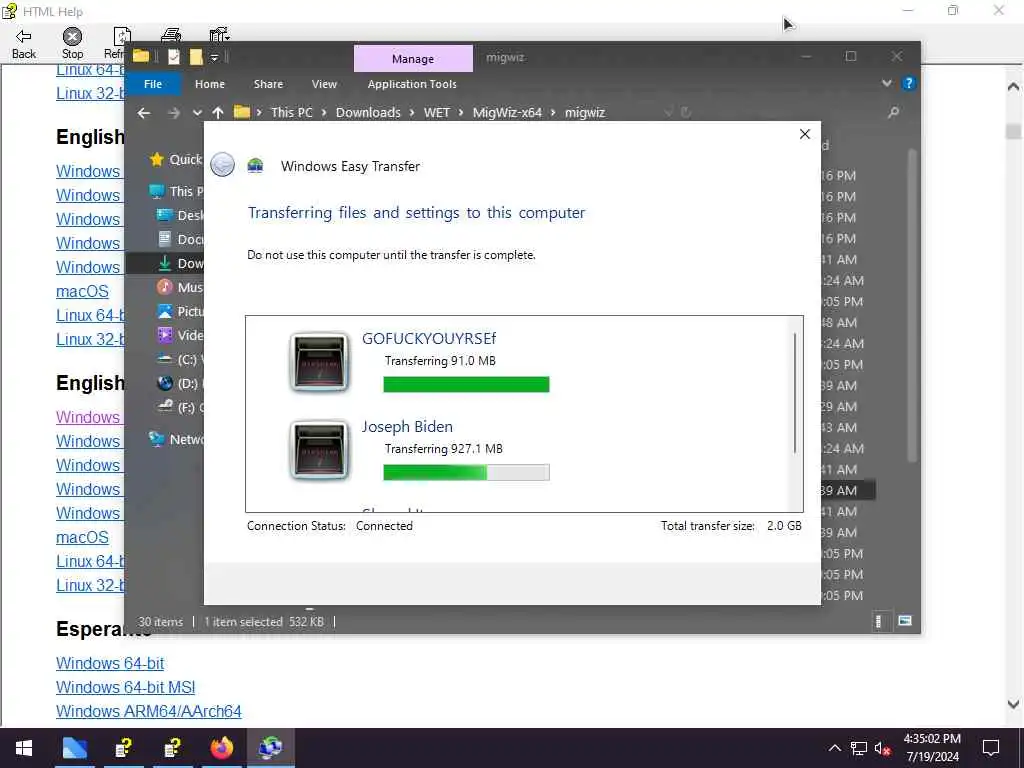1024x768 pixels.
Task: Go up one folder level
Action: 218,112
